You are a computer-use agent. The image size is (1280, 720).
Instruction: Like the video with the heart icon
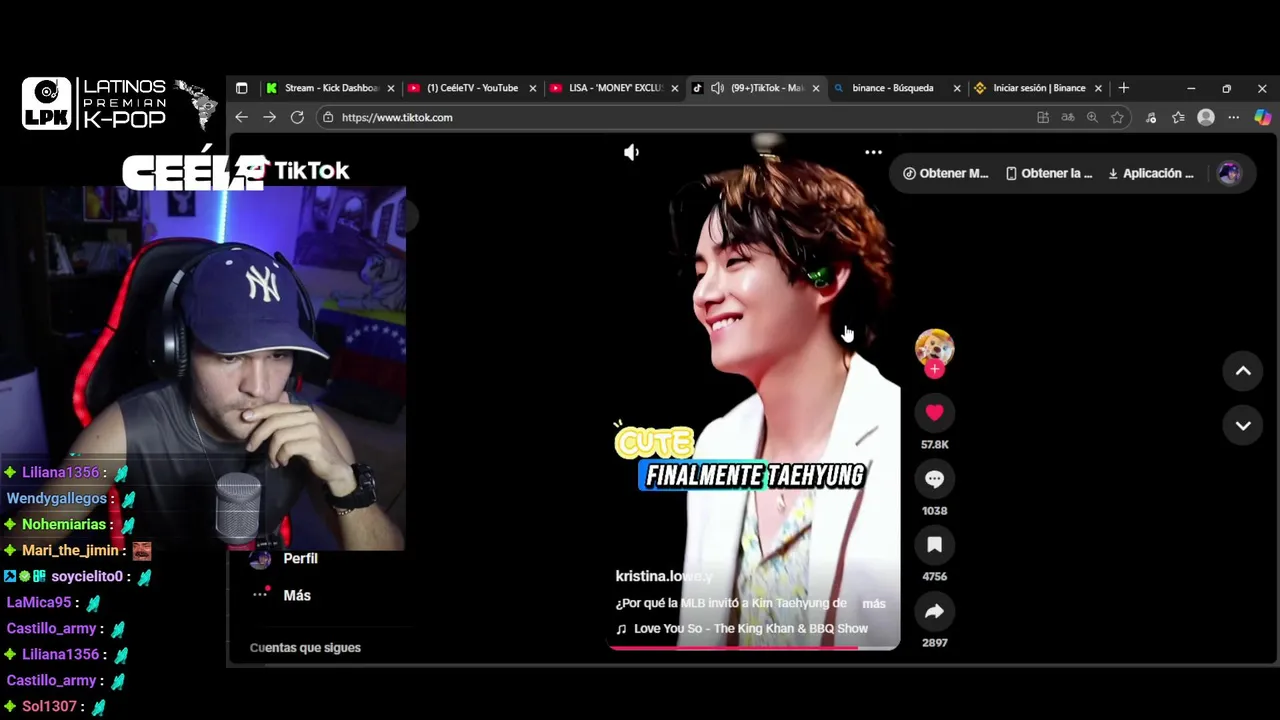click(x=934, y=413)
